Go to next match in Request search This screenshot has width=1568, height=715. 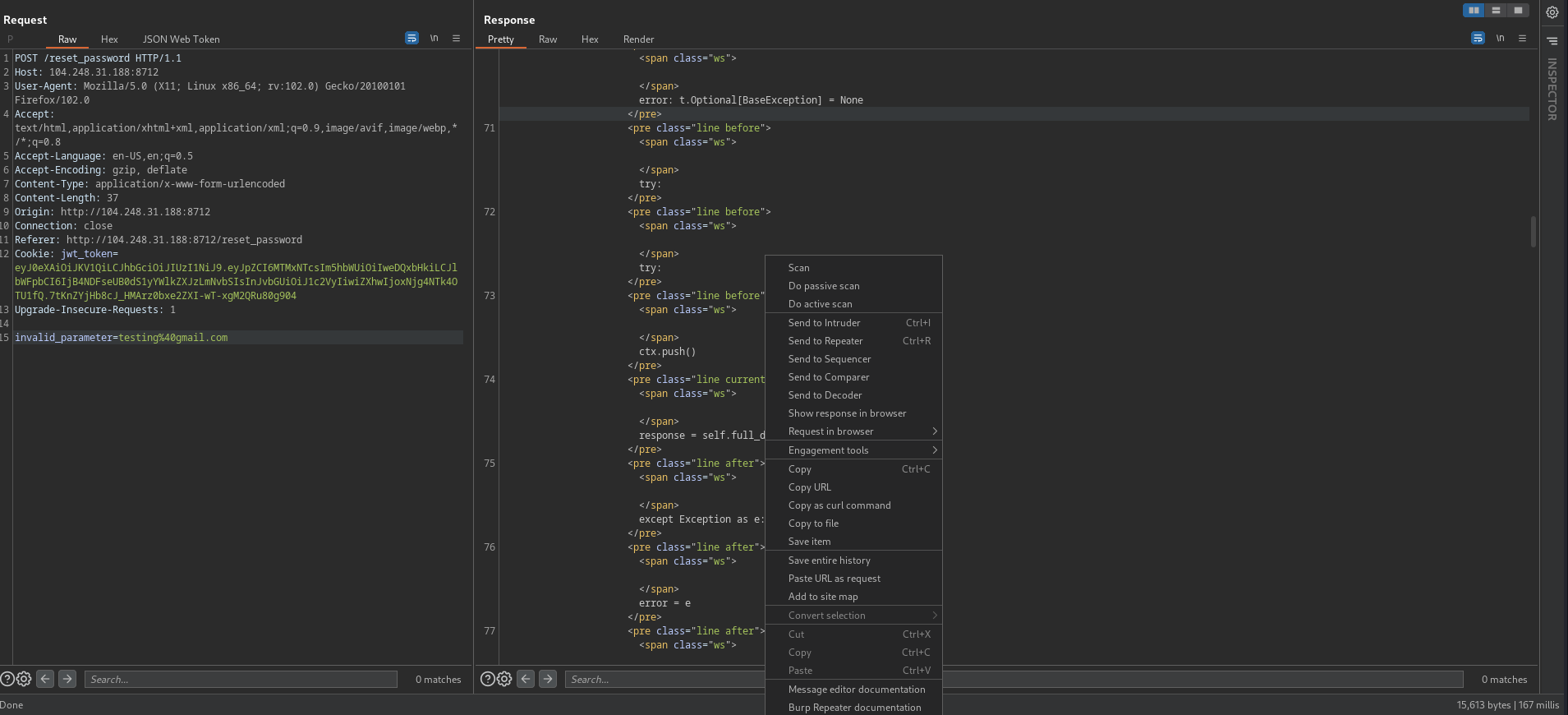(x=67, y=679)
